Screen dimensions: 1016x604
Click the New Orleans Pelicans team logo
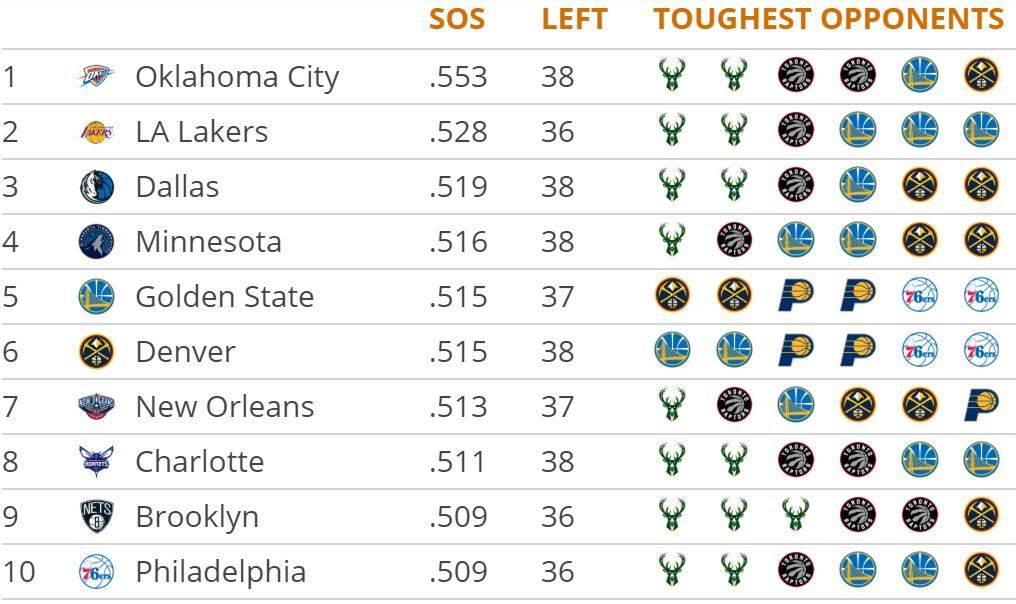[x=96, y=407]
